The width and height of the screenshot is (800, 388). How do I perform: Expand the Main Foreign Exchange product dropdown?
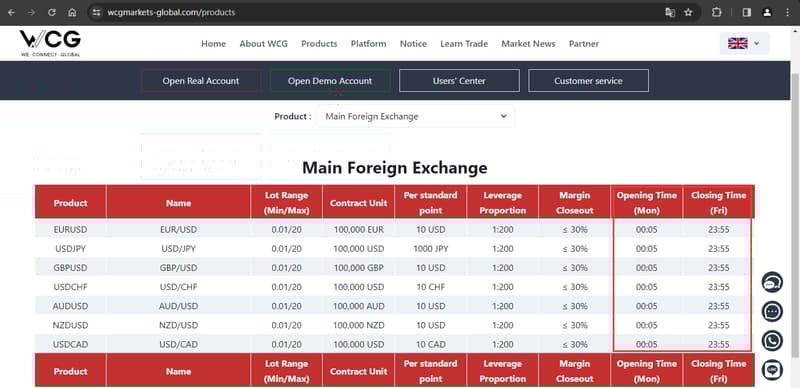click(x=415, y=116)
